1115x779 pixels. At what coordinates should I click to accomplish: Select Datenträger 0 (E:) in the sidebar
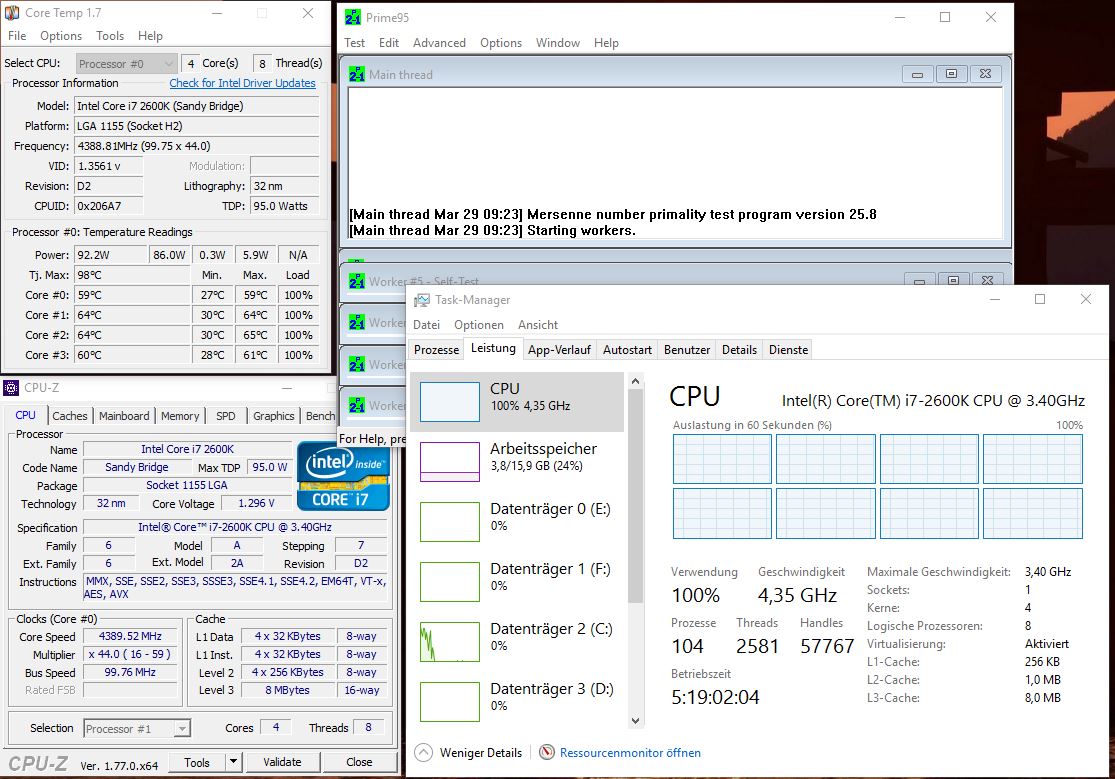[x=517, y=521]
